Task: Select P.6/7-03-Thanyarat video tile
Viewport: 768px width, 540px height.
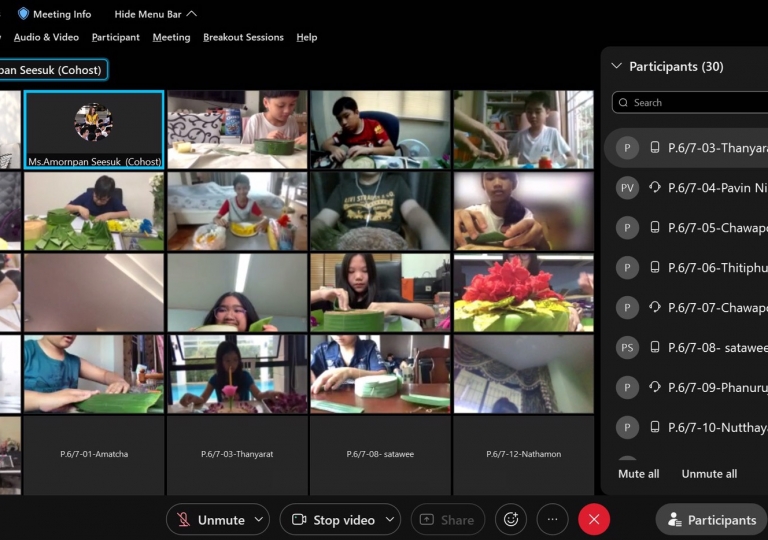Action: (237, 455)
